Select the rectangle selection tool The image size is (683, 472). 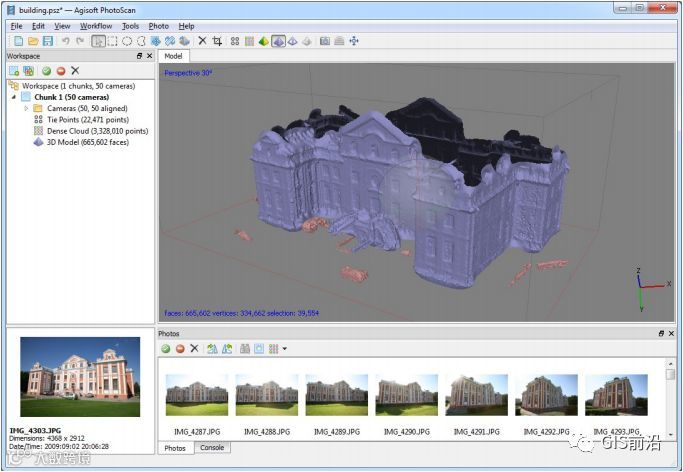pyautogui.click(x=113, y=41)
